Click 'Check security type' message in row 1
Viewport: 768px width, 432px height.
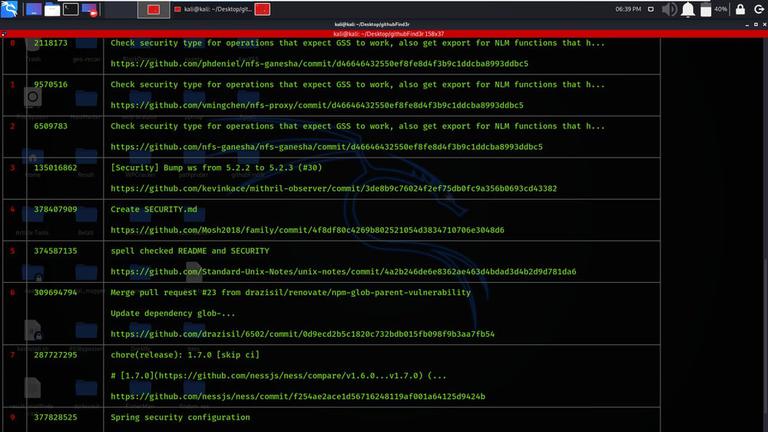358,85
